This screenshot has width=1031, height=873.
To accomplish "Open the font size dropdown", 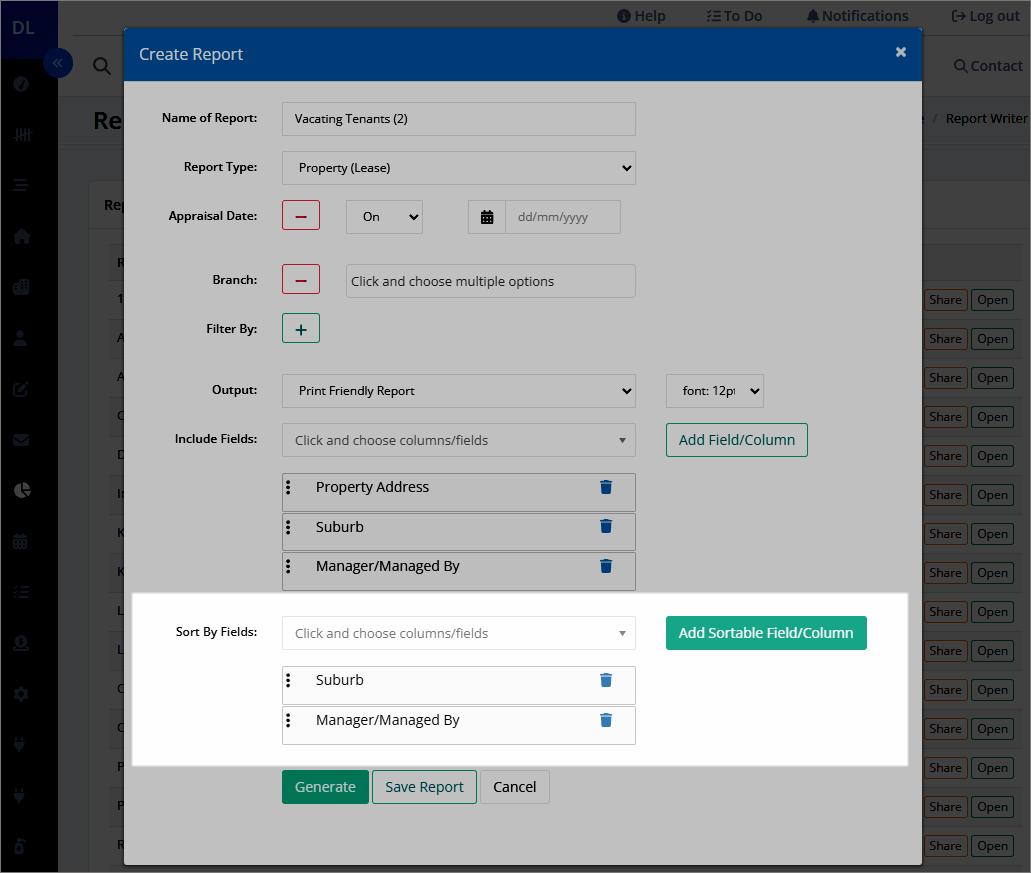I will click(x=714, y=390).
